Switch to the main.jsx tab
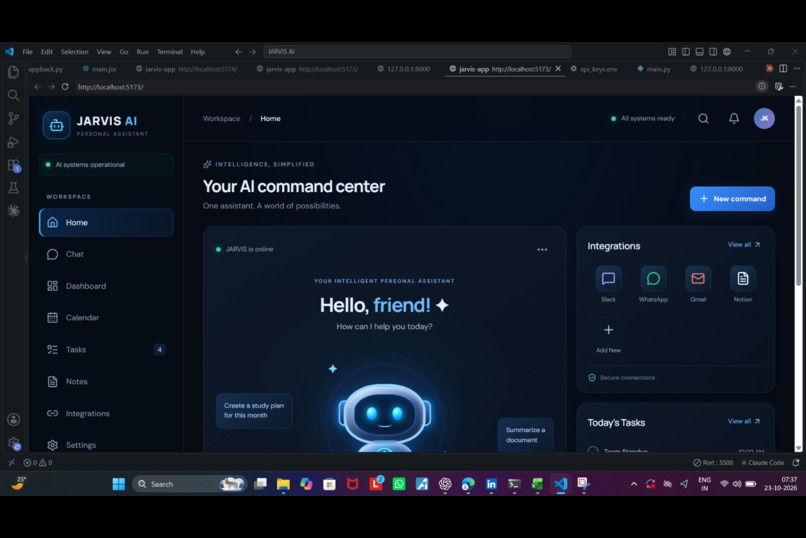The width and height of the screenshot is (806, 538). tap(100, 69)
